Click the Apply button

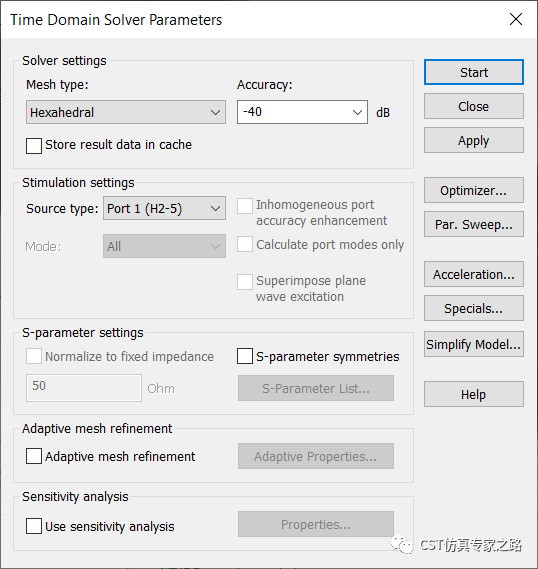(473, 140)
